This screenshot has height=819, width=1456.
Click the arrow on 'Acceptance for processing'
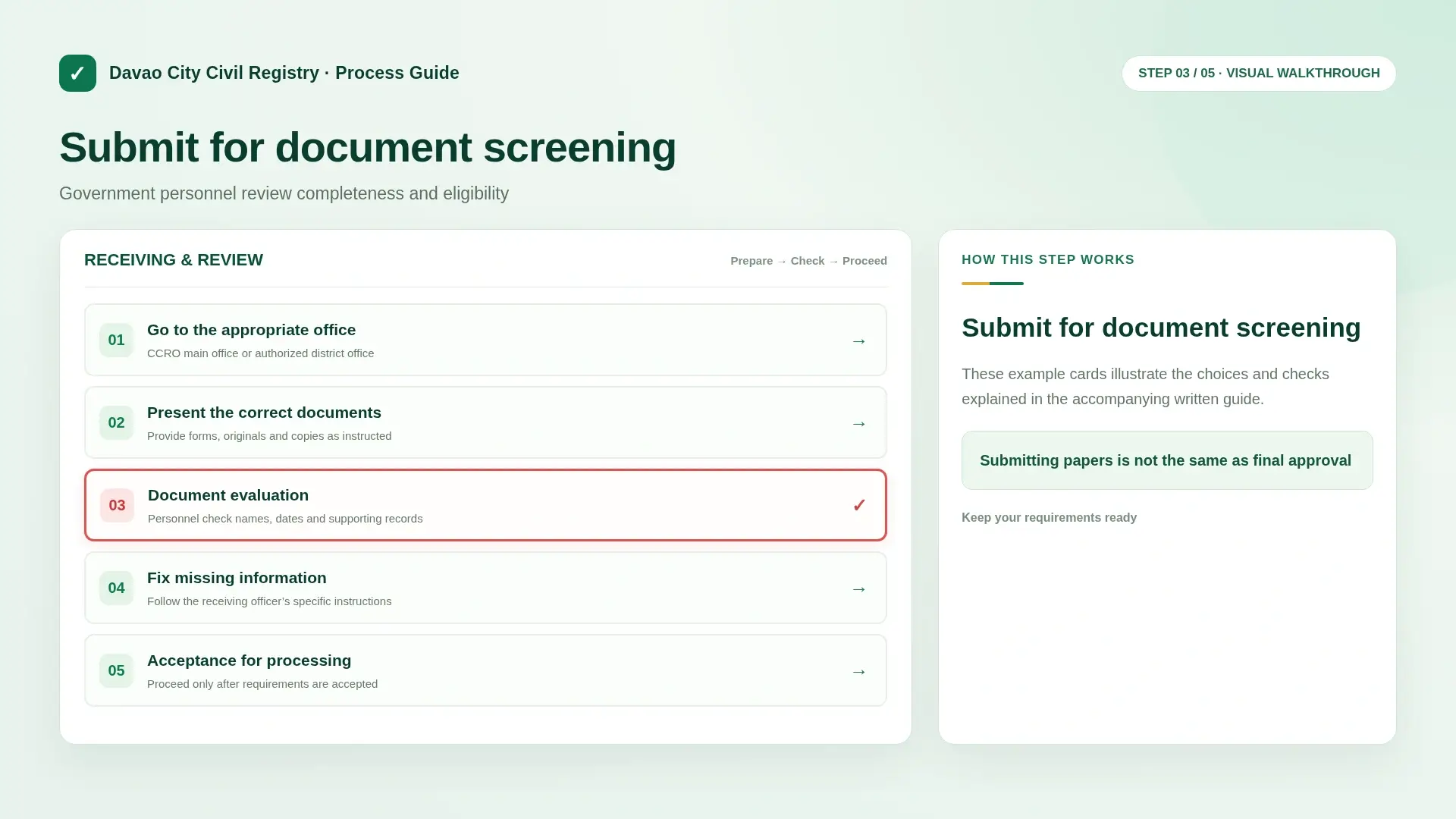tap(858, 671)
